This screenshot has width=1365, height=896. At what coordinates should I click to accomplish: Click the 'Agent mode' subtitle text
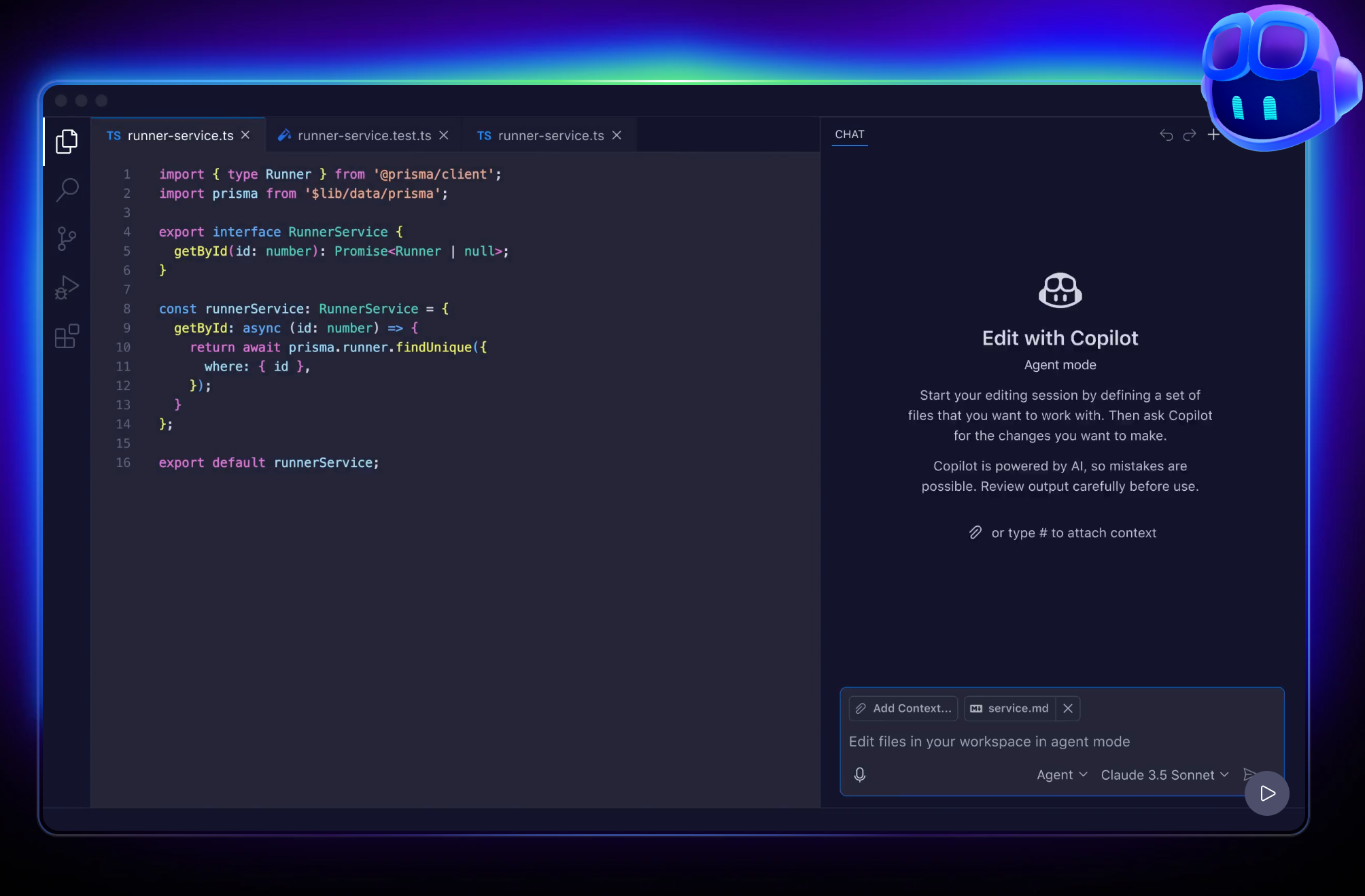[x=1060, y=365]
